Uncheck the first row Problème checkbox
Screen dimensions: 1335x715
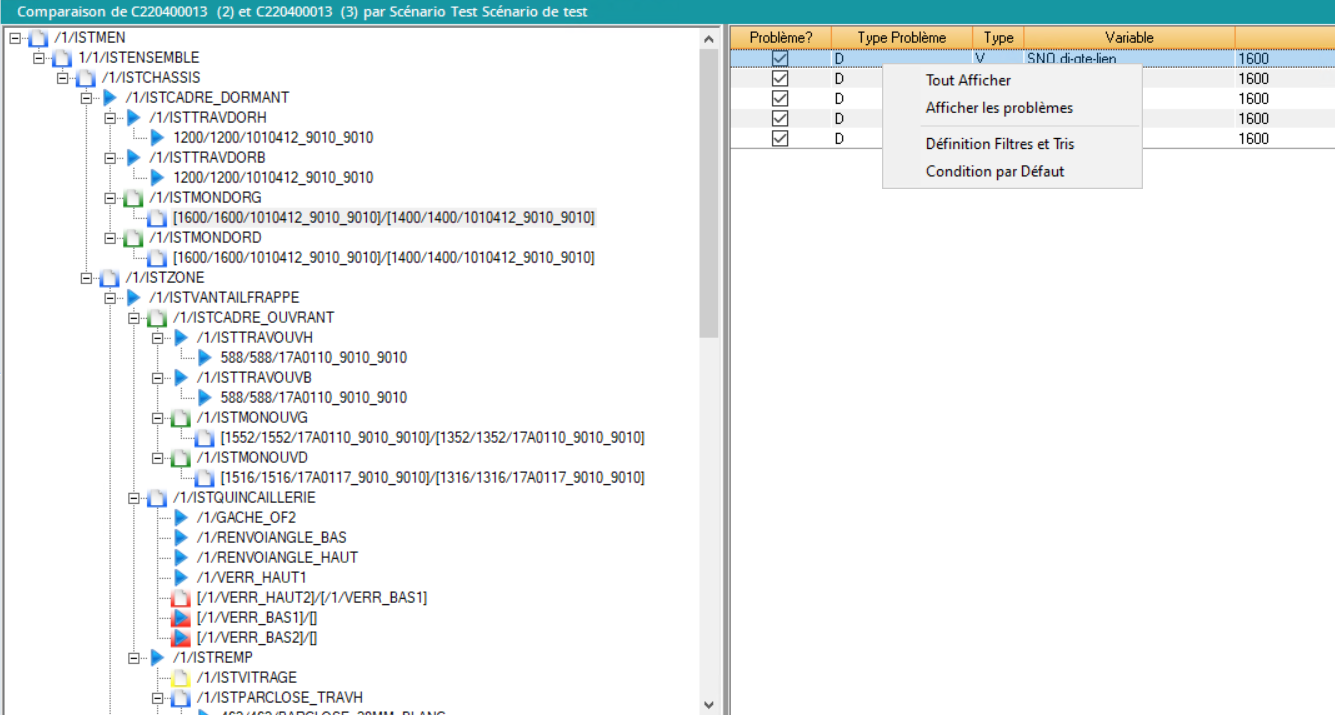pos(780,59)
